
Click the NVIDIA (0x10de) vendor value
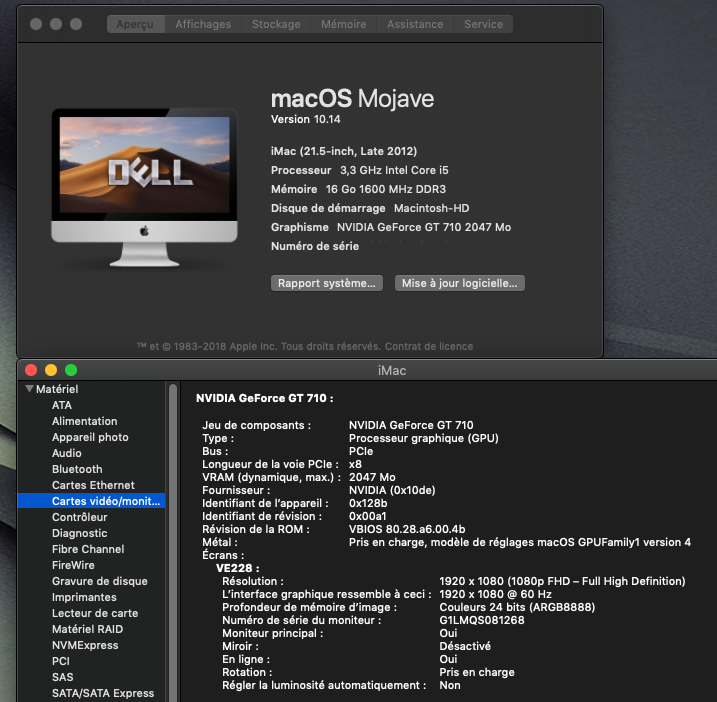click(x=392, y=490)
